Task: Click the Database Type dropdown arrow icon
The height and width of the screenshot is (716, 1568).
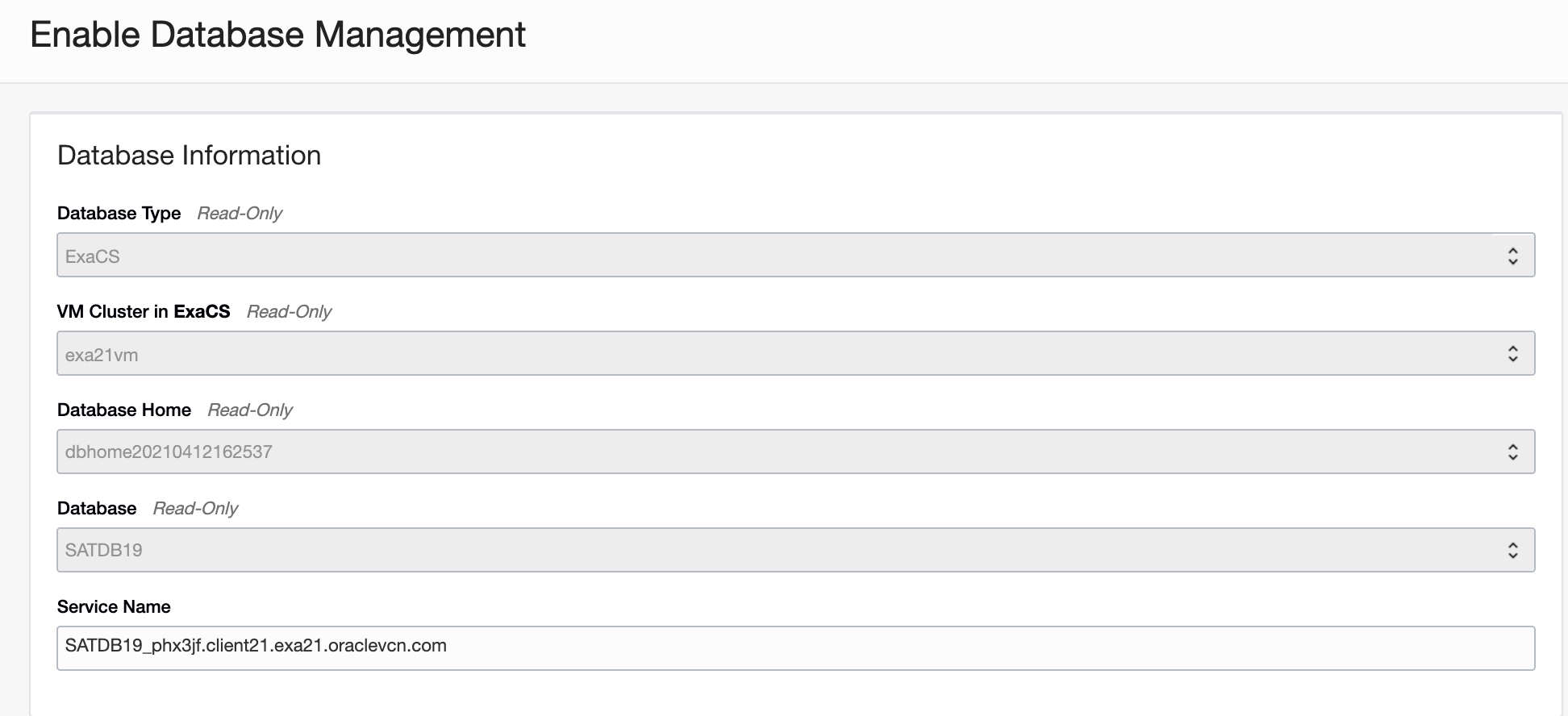Action: [1512, 256]
